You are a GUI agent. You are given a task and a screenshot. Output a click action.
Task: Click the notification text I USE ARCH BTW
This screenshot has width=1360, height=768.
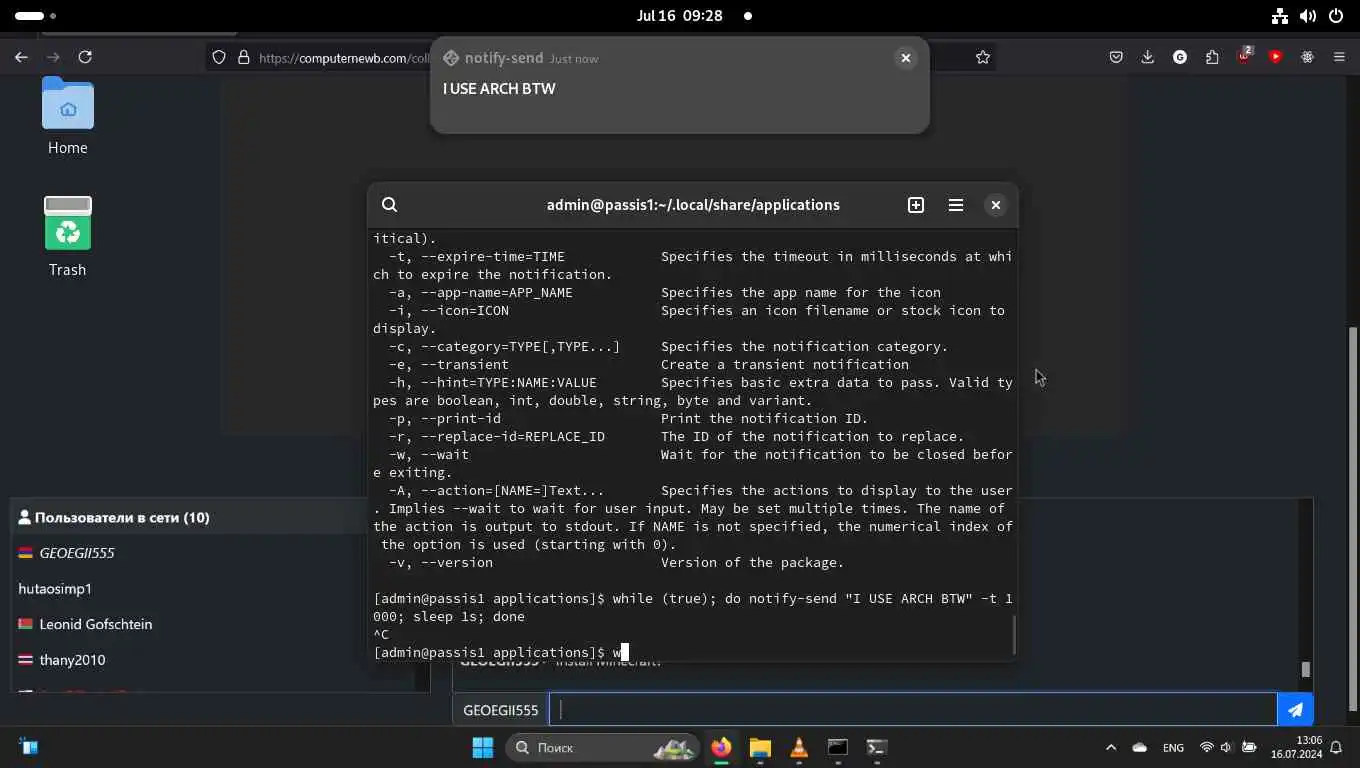[x=499, y=89]
